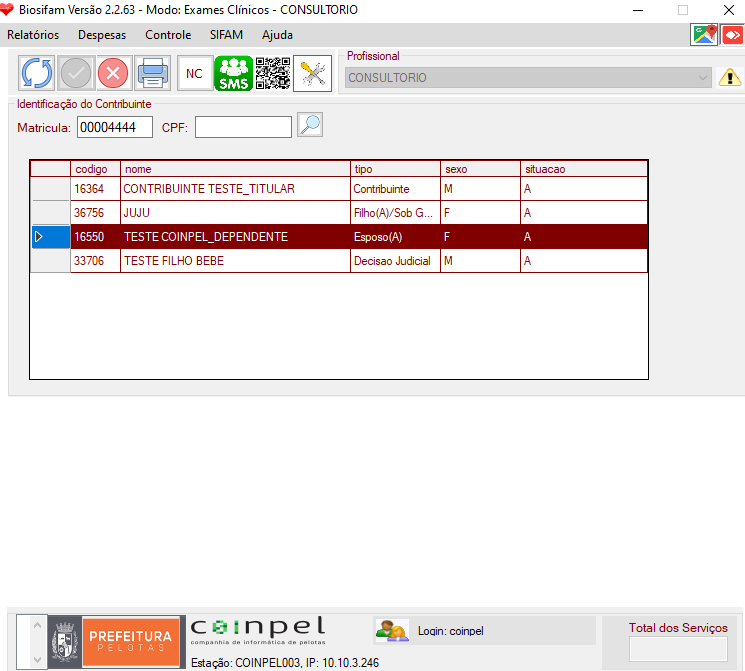Click the Prefeitura Pelotas logo
The height and width of the screenshot is (671, 745).
click(131, 642)
